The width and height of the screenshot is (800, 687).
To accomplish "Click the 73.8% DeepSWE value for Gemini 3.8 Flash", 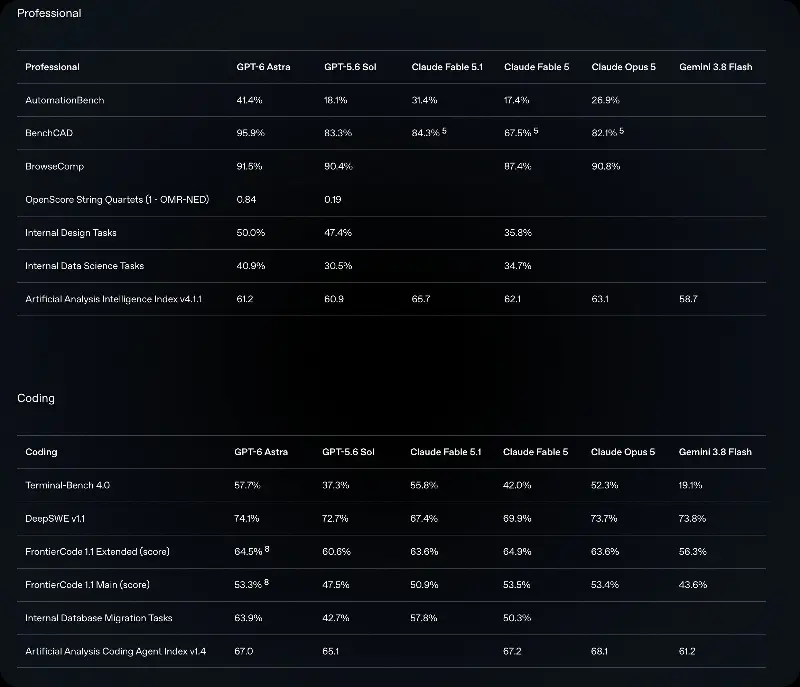I will pos(692,519).
